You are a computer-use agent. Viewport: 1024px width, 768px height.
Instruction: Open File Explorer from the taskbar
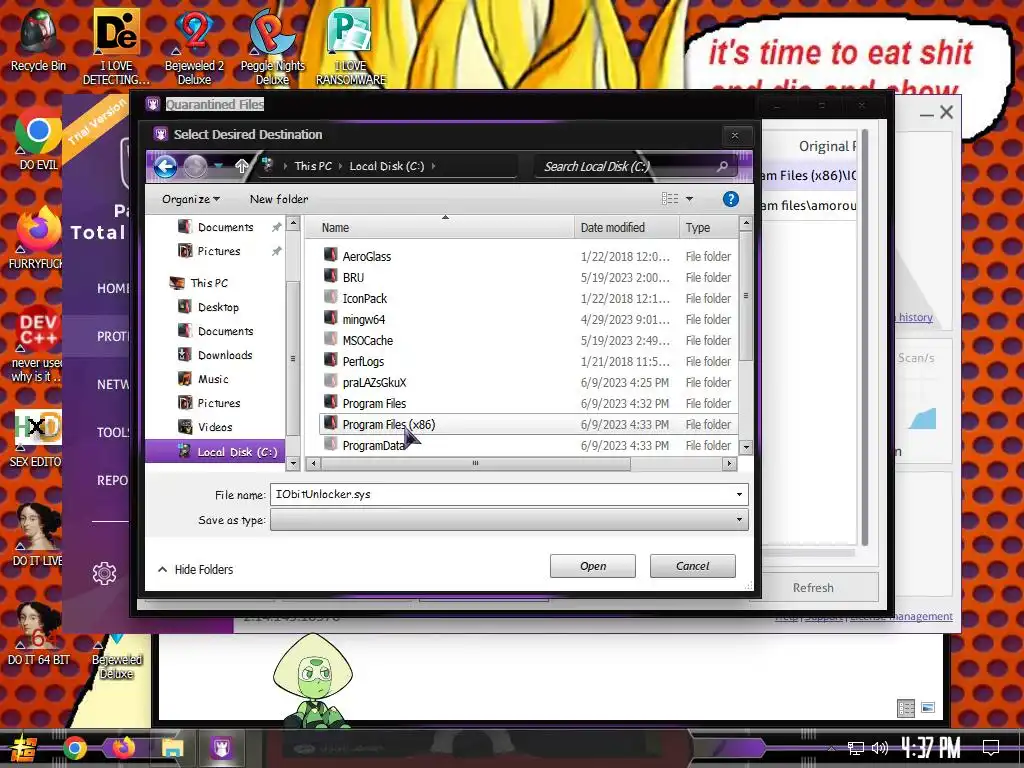click(x=172, y=748)
